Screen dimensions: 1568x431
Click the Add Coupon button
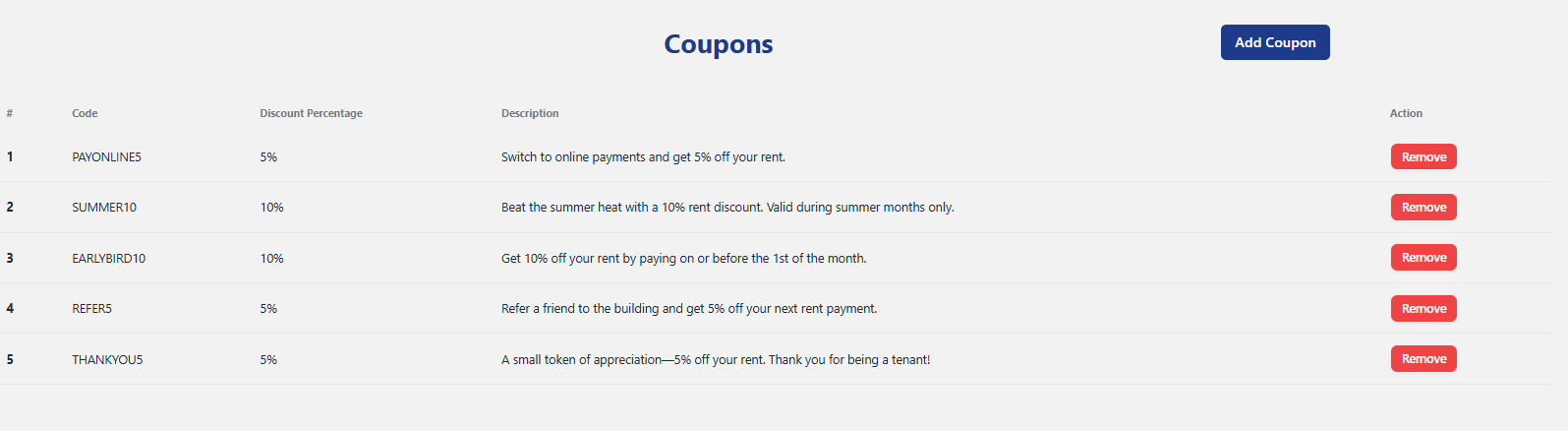click(x=1274, y=42)
